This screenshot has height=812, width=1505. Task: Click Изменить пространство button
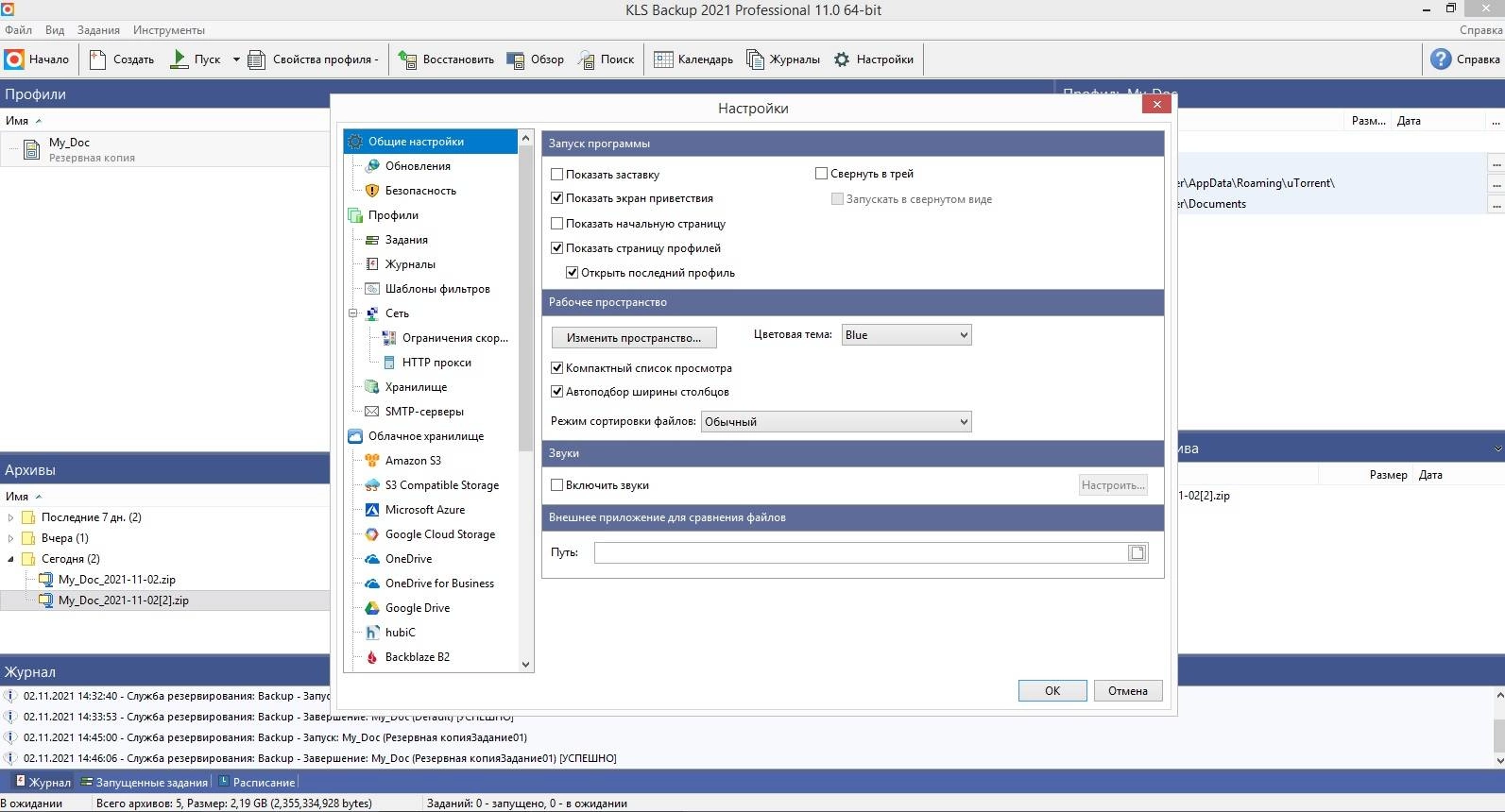[x=634, y=337]
